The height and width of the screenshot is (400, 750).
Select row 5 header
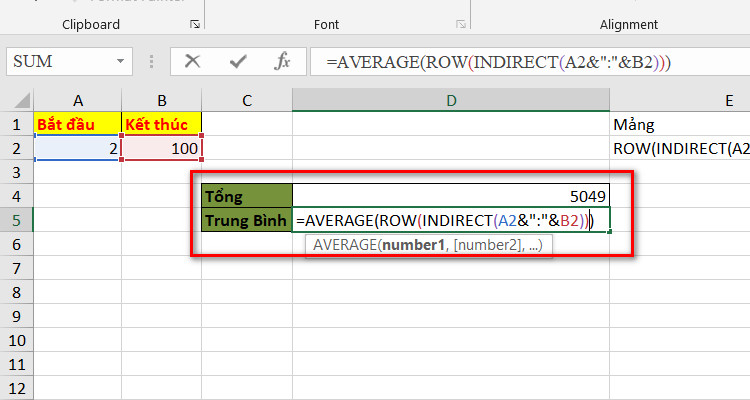(x=17, y=220)
